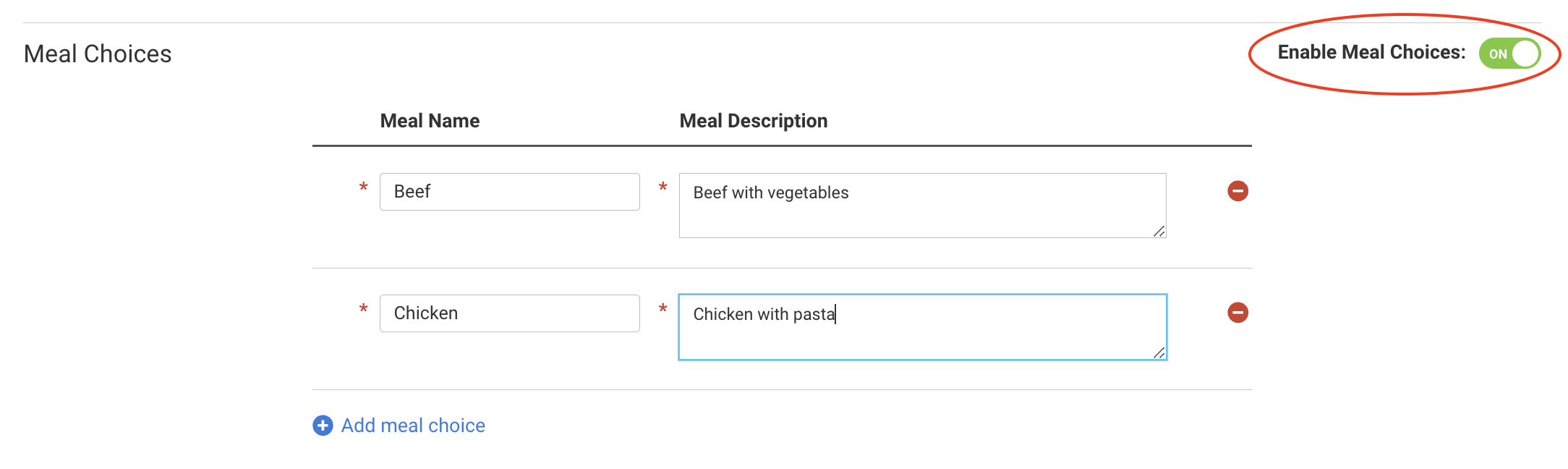Click into the Beef with vegetables description

click(922, 206)
